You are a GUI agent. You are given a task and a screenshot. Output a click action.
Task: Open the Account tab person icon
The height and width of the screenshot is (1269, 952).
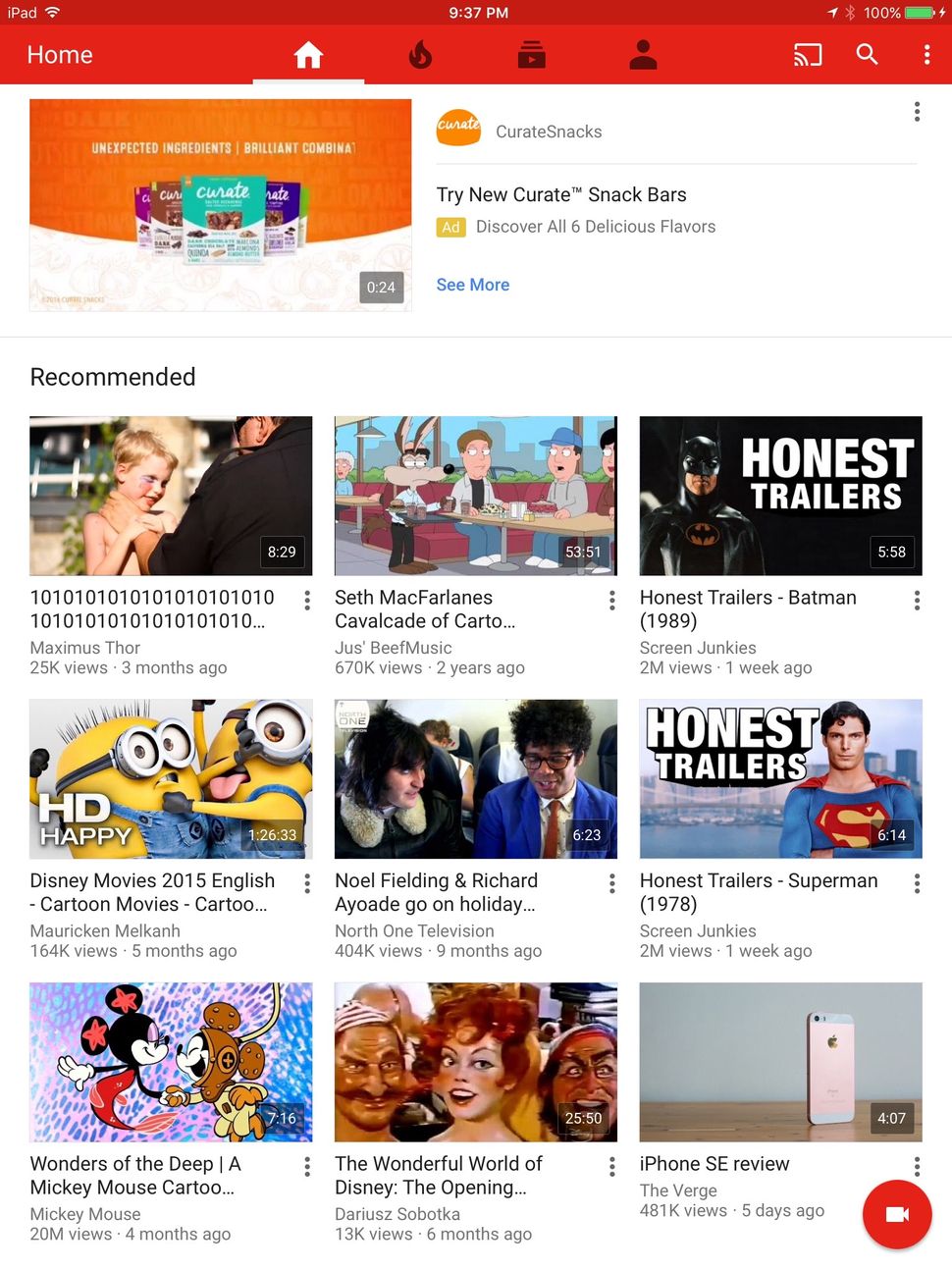pos(643,55)
